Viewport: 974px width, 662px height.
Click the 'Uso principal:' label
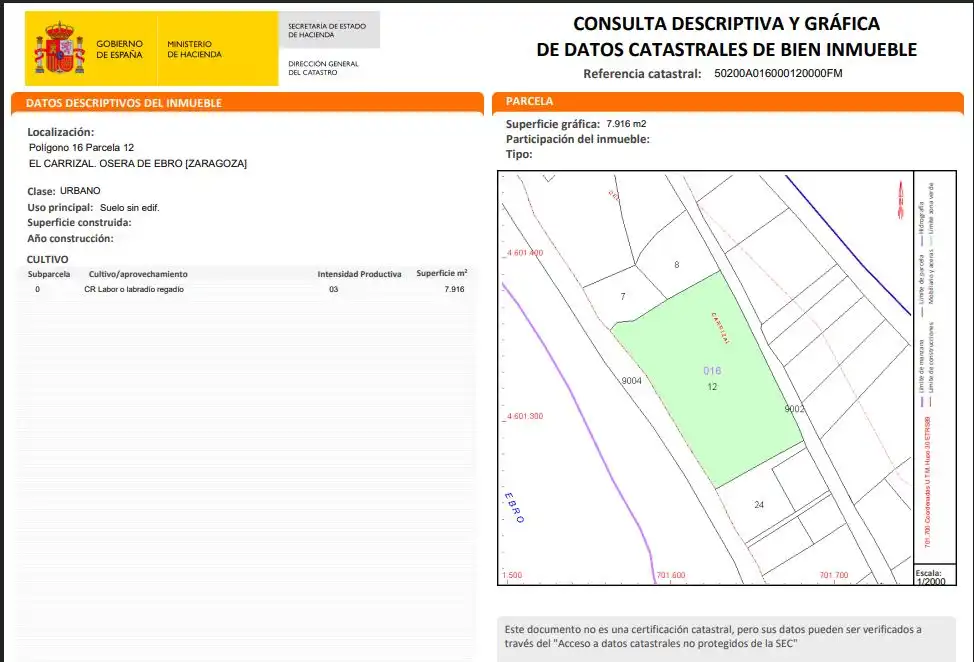pyautogui.click(x=60, y=207)
